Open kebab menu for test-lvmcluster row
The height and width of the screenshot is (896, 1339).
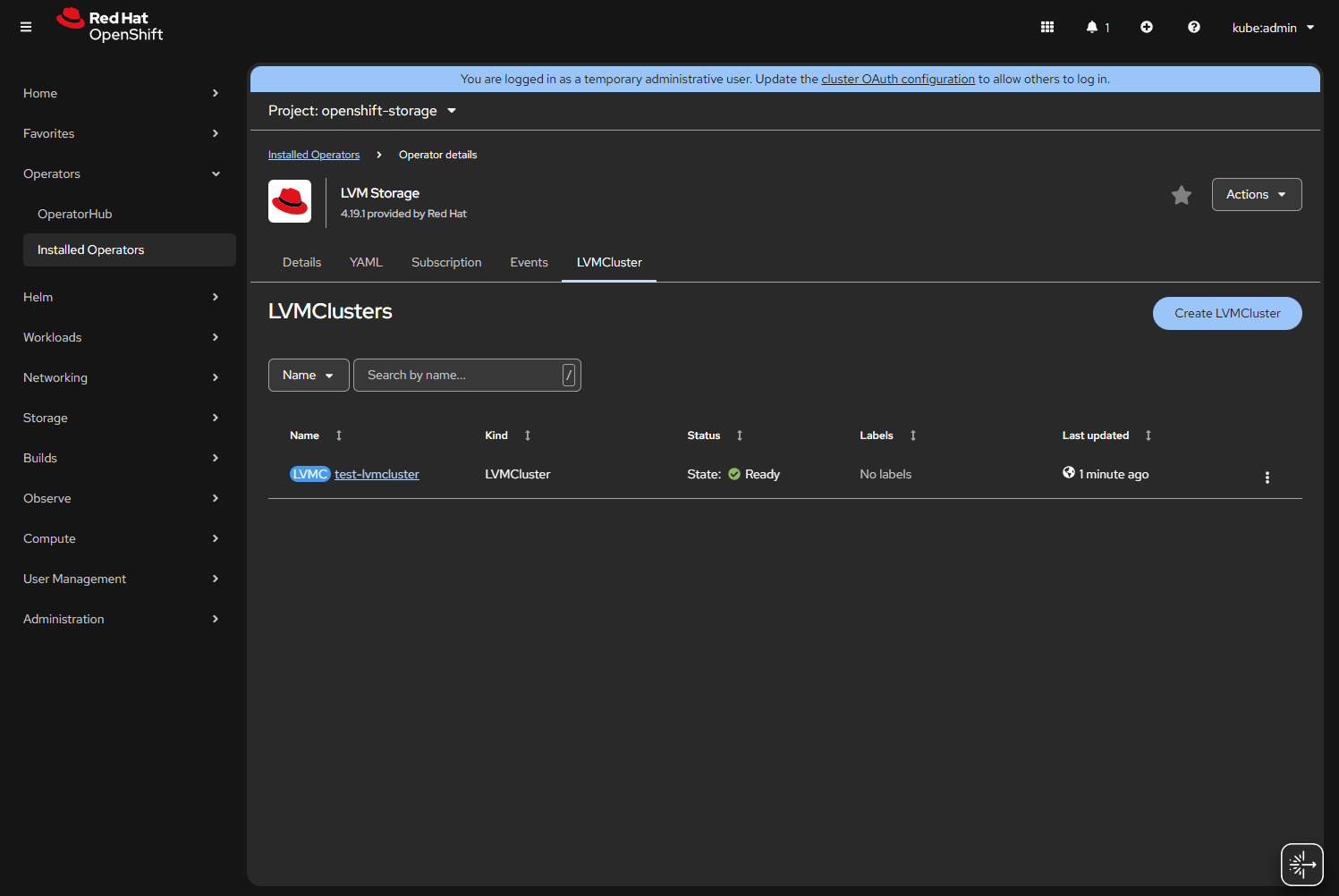(x=1267, y=478)
